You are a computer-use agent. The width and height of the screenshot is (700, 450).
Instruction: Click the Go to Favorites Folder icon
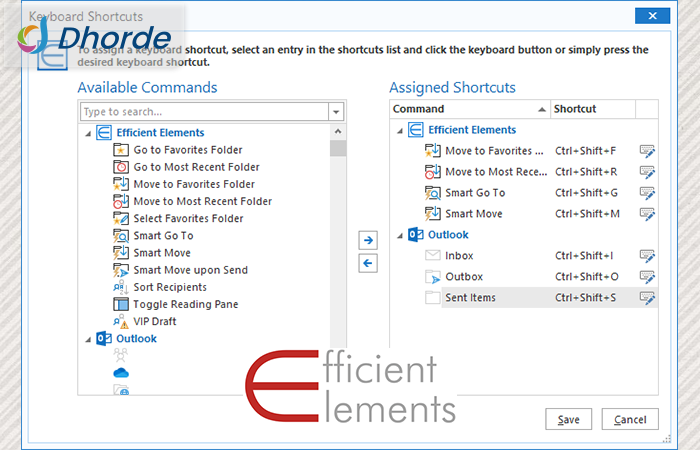[x=121, y=150]
